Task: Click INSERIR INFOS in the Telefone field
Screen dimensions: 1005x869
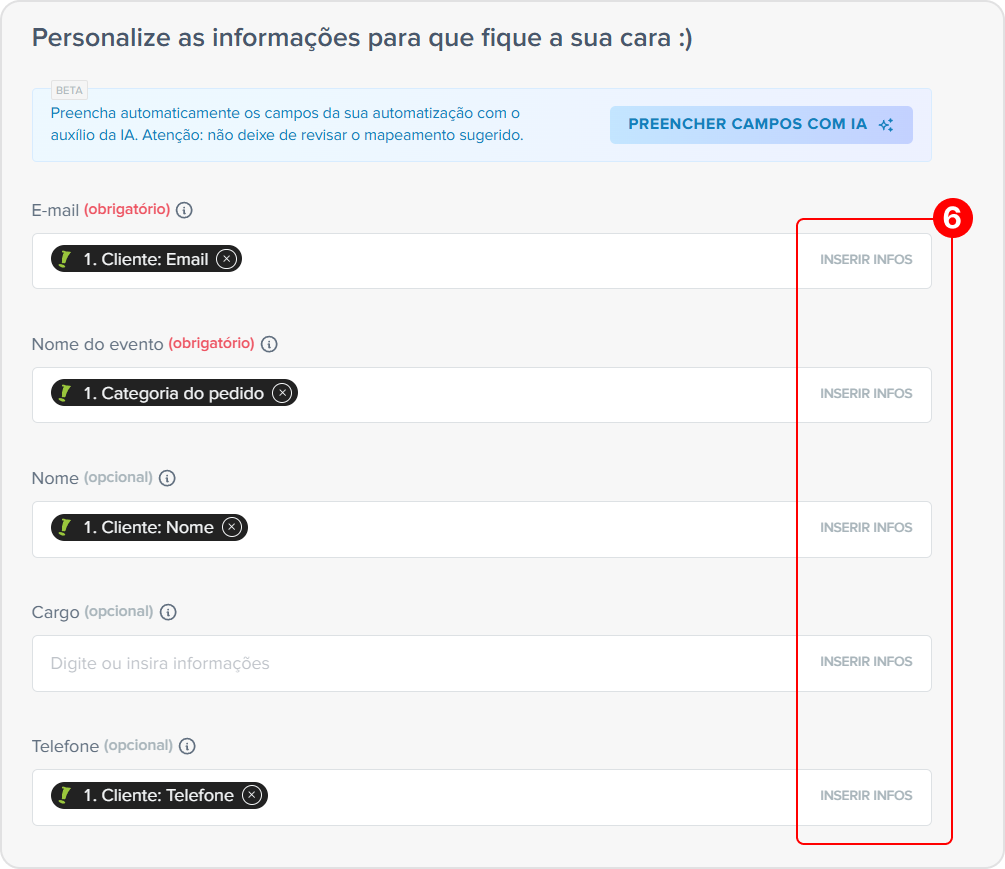Action: click(866, 795)
